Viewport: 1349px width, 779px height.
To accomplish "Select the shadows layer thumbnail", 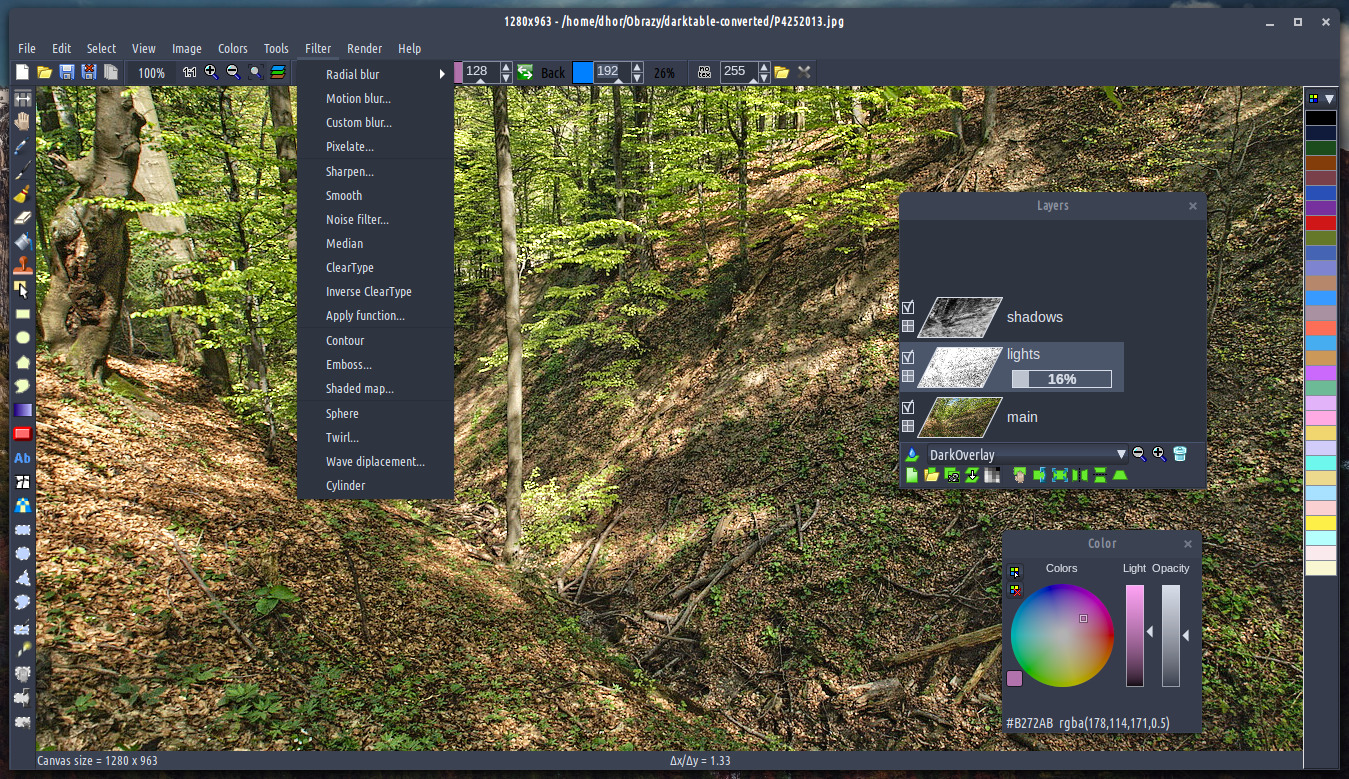I will 960,317.
